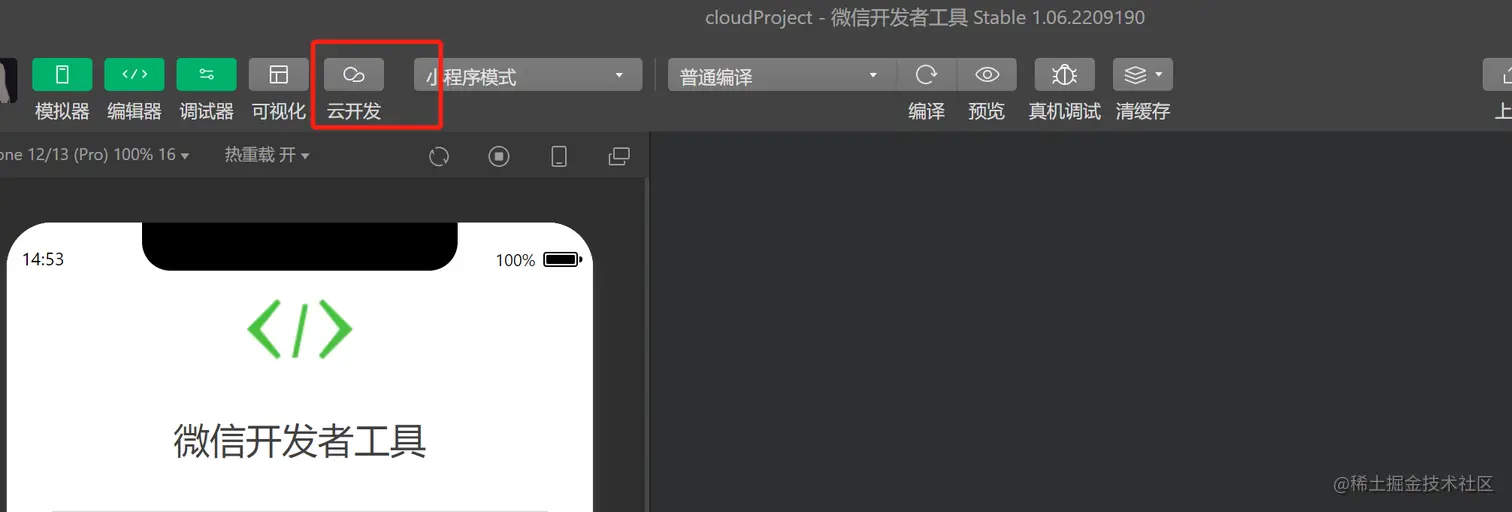The image size is (1512, 512).
Task: Open the 普通编译 compile mode dropdown
Action: point(782,75)
